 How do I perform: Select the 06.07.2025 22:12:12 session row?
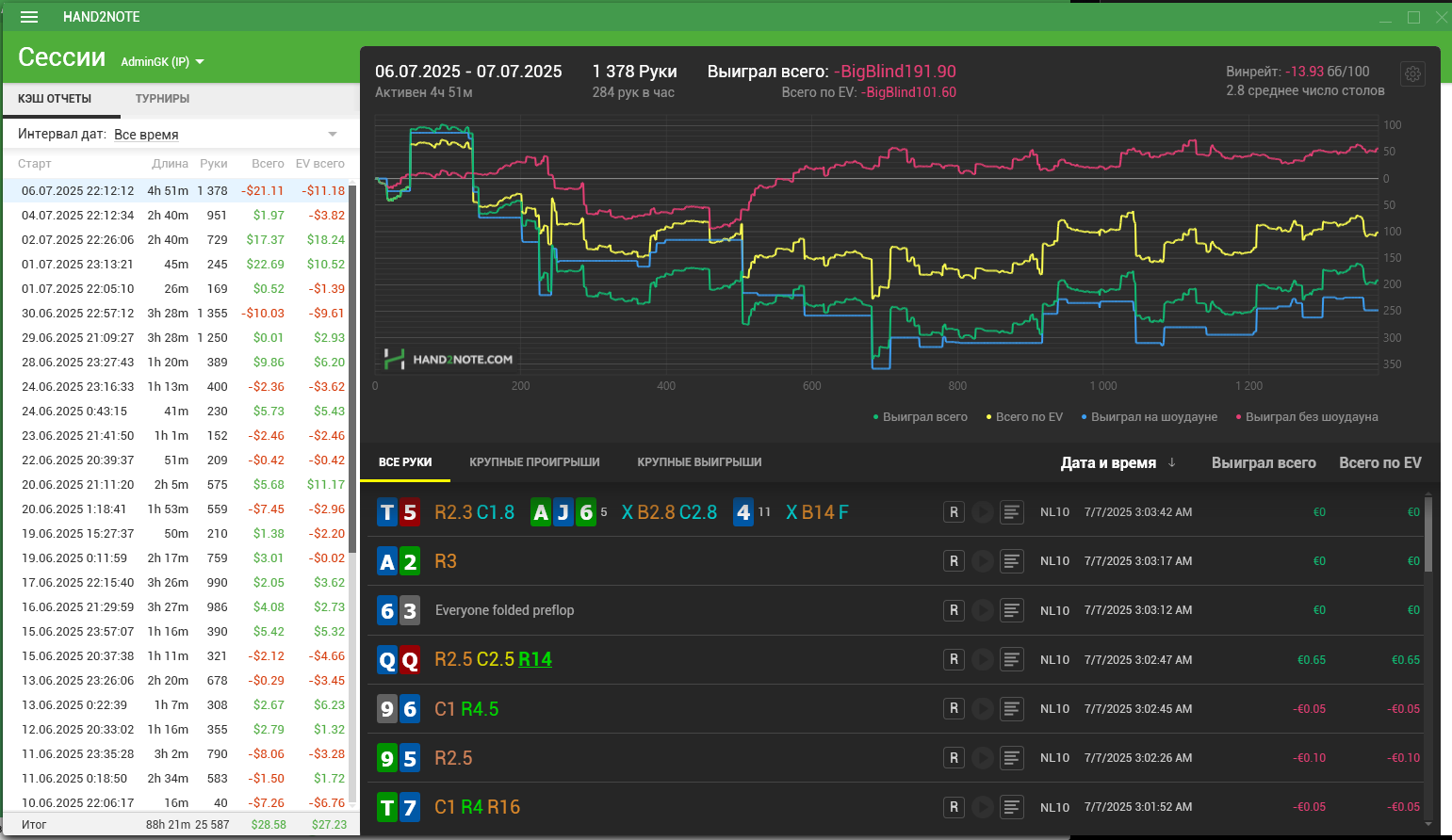(x=176, y=190)
